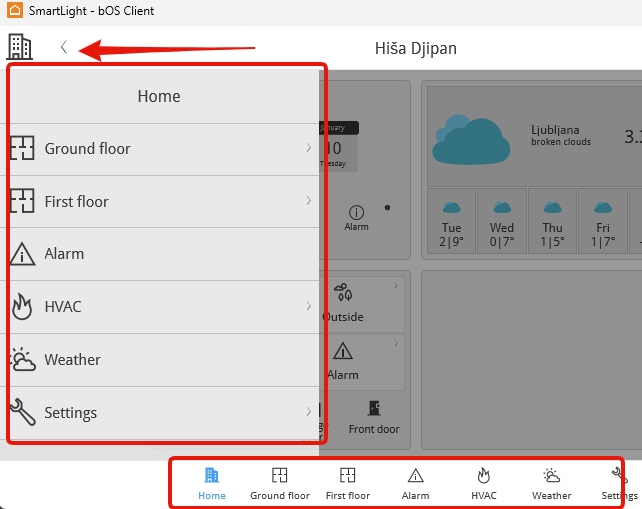Click the broken clouds description text
Viewport: 642px width, 509px height.
click(x=561, y=142)
